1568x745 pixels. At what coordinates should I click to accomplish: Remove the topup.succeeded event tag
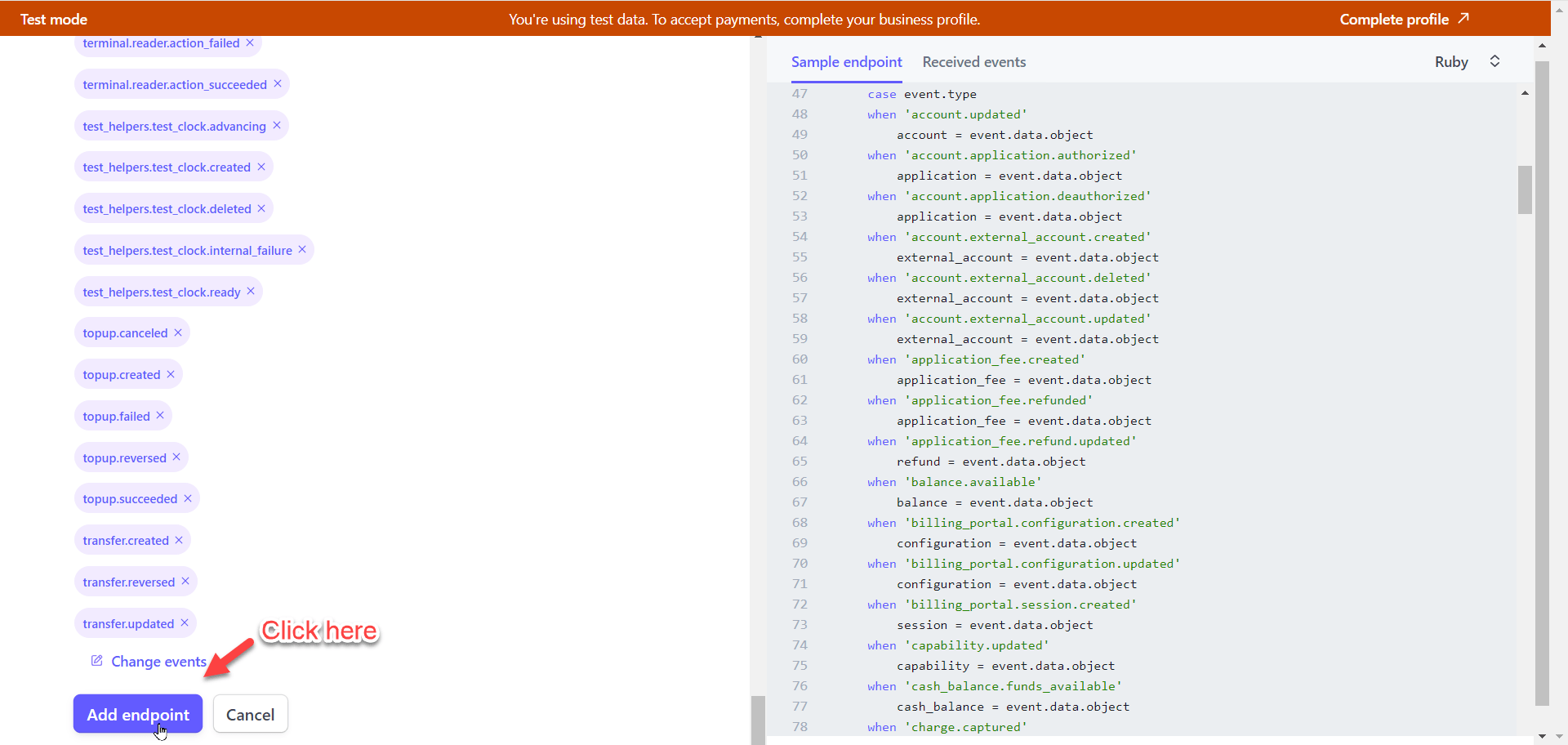tap(188, 499)
